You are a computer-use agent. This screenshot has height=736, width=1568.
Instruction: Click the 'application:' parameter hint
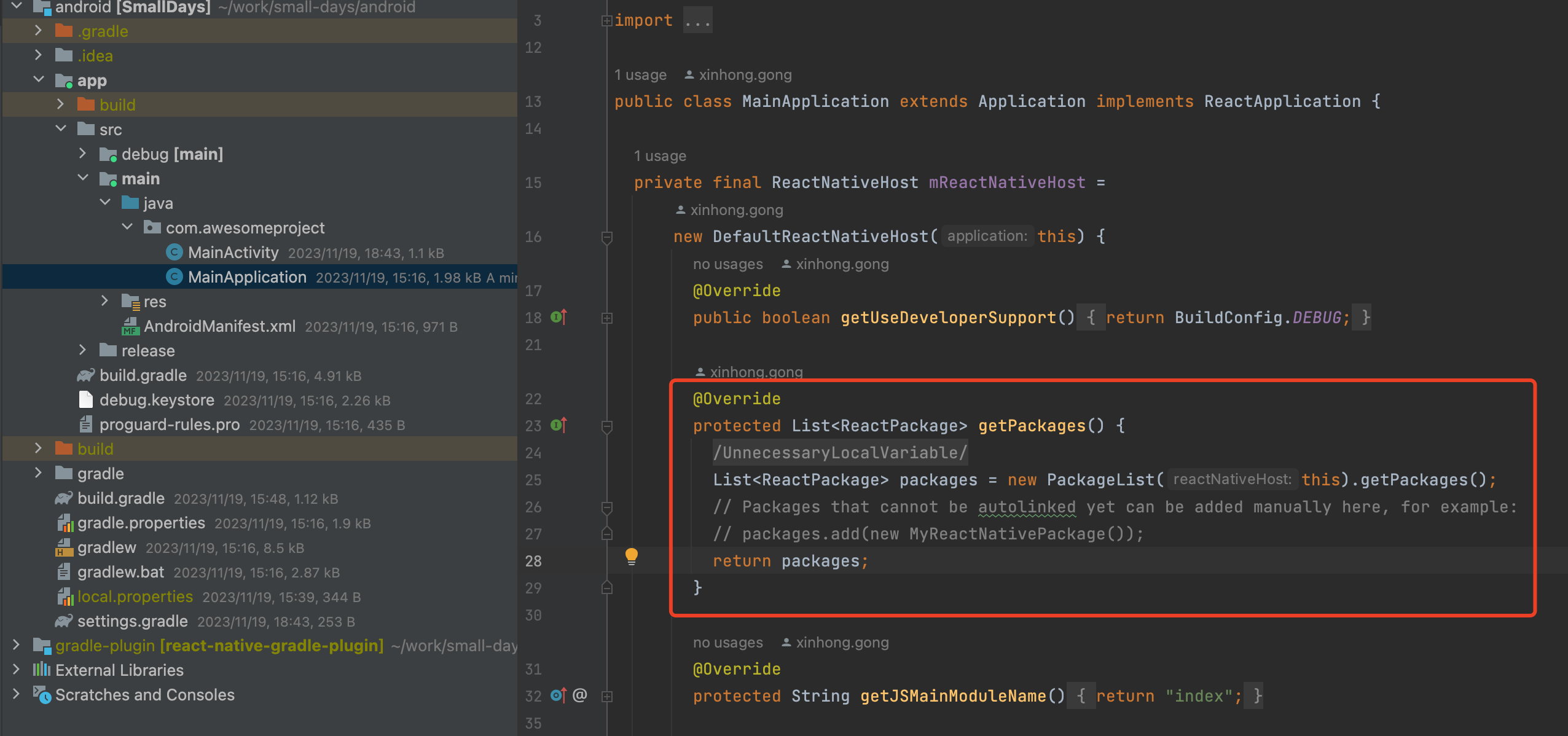(x=987, y=236)
